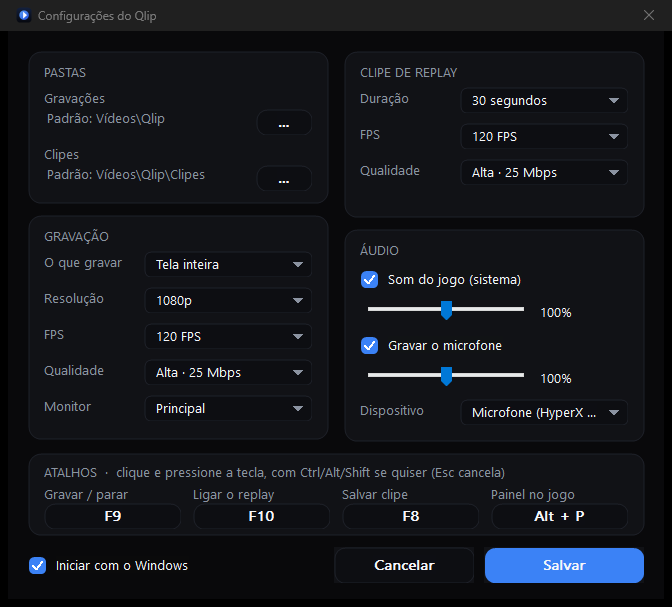This screenshot has height=607, width=672.
Task: Click the GRAVAÇÃO section heading
Action: tap(76, 236)
